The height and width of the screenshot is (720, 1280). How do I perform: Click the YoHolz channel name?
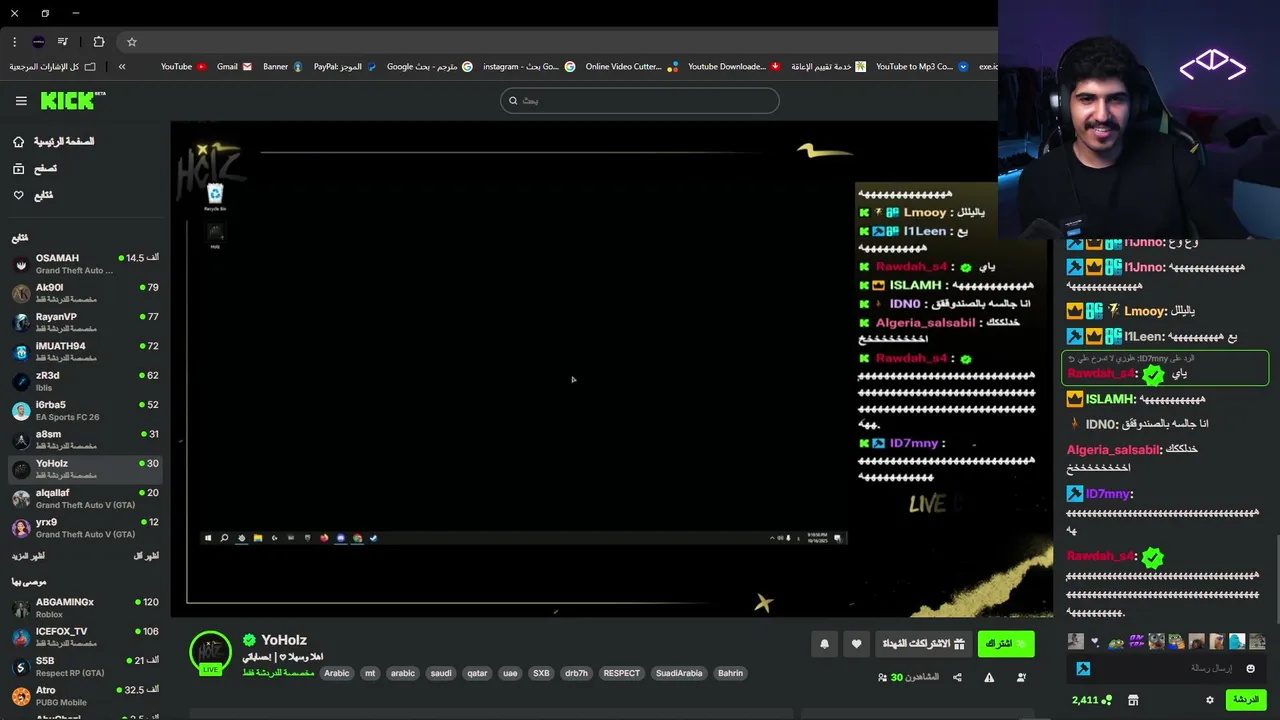point(284,640)
